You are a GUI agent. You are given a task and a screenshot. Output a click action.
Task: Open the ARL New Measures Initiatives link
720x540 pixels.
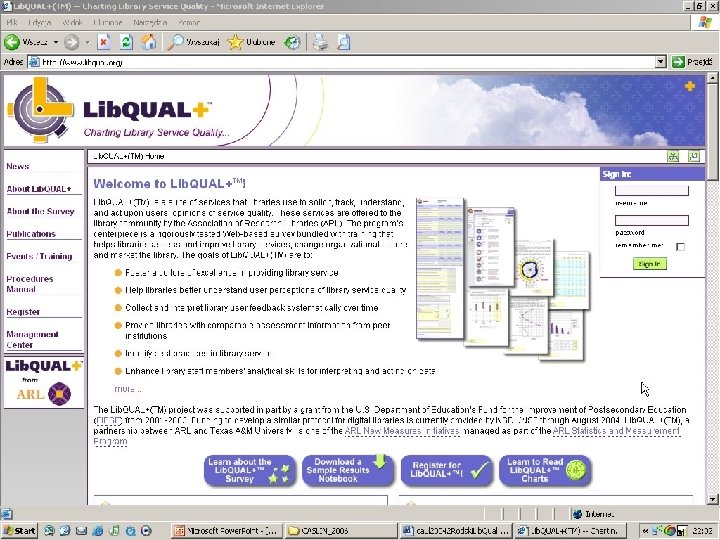pos(402,431)
